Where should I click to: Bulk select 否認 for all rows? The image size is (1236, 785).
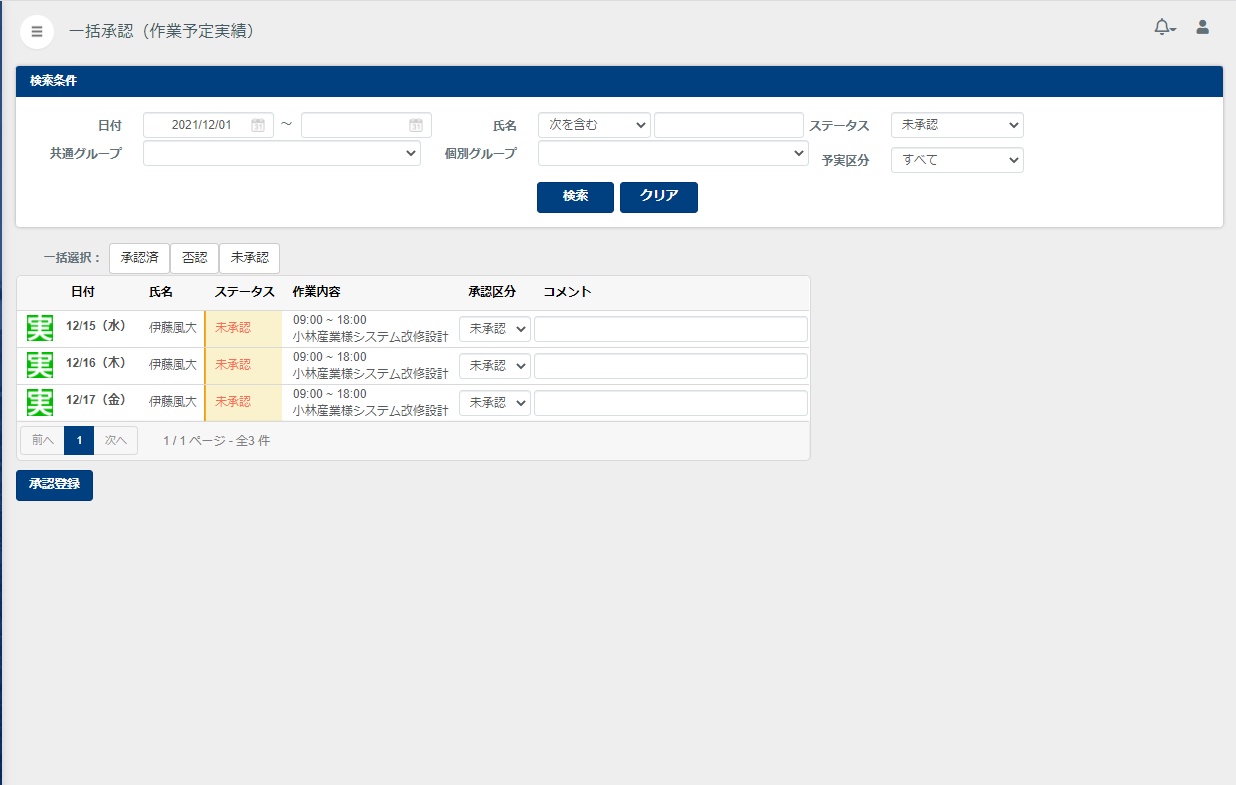(x=194, y=258)
